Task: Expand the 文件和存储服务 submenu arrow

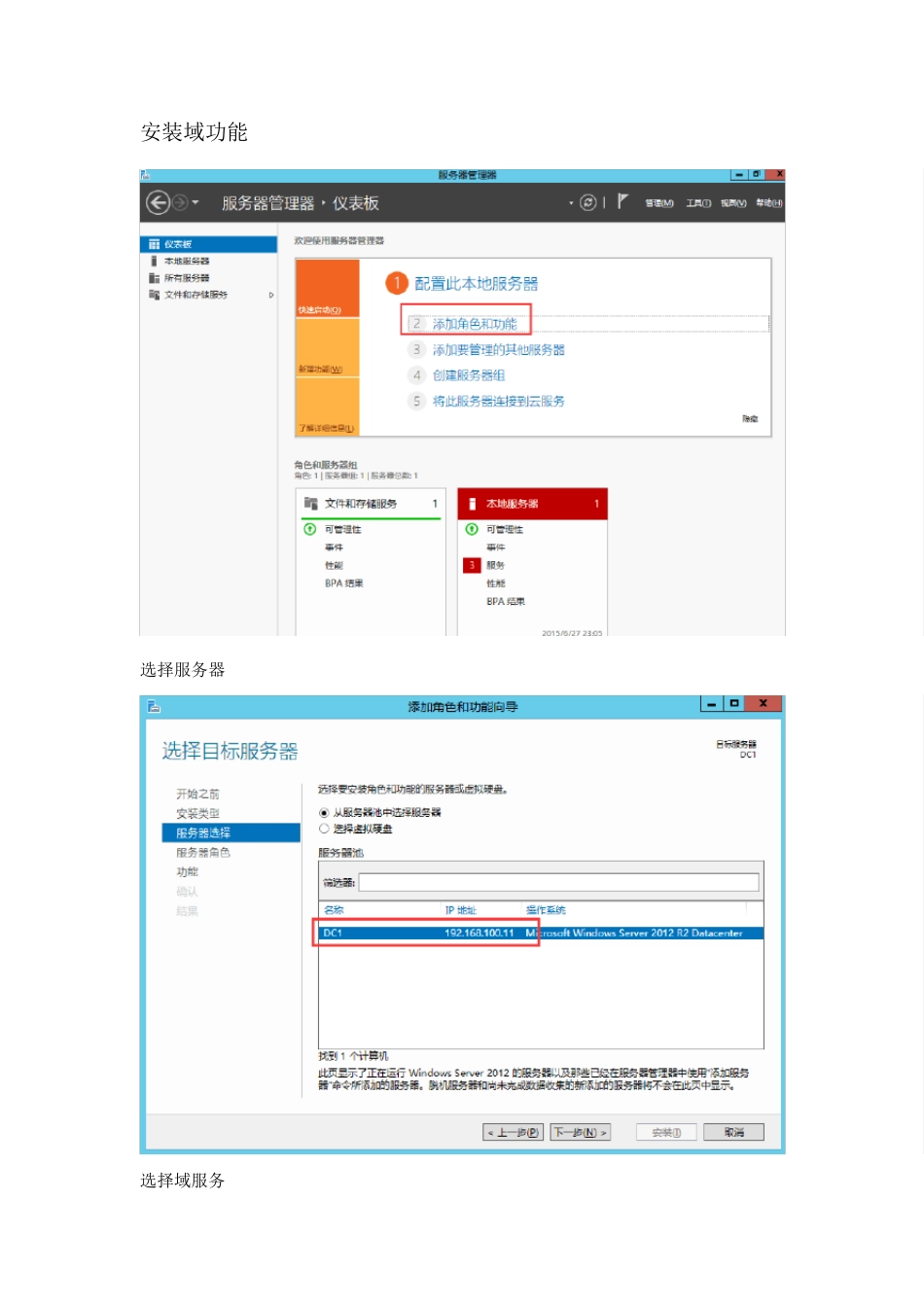Action: [271, 295]
